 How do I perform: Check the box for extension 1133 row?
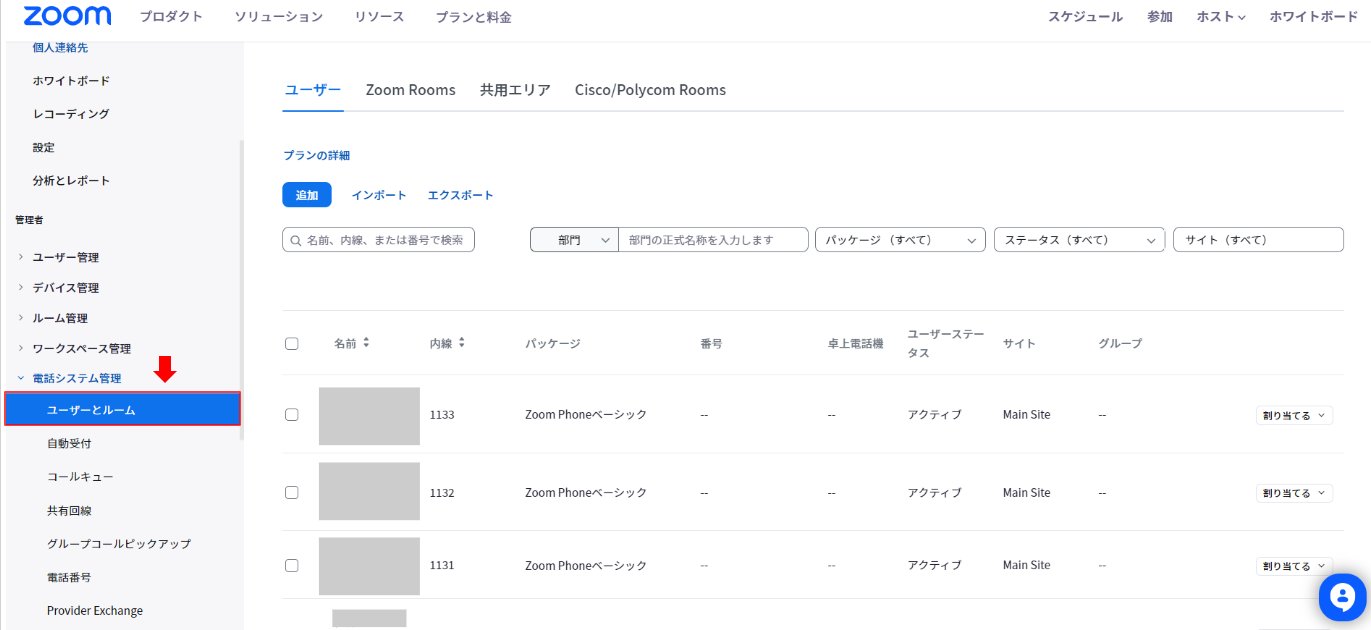tap(292, 414)
